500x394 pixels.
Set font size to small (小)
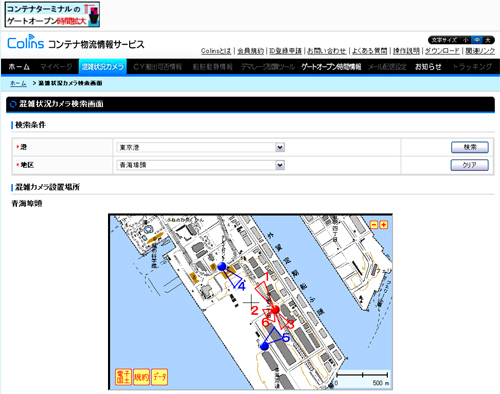(466, 40)
